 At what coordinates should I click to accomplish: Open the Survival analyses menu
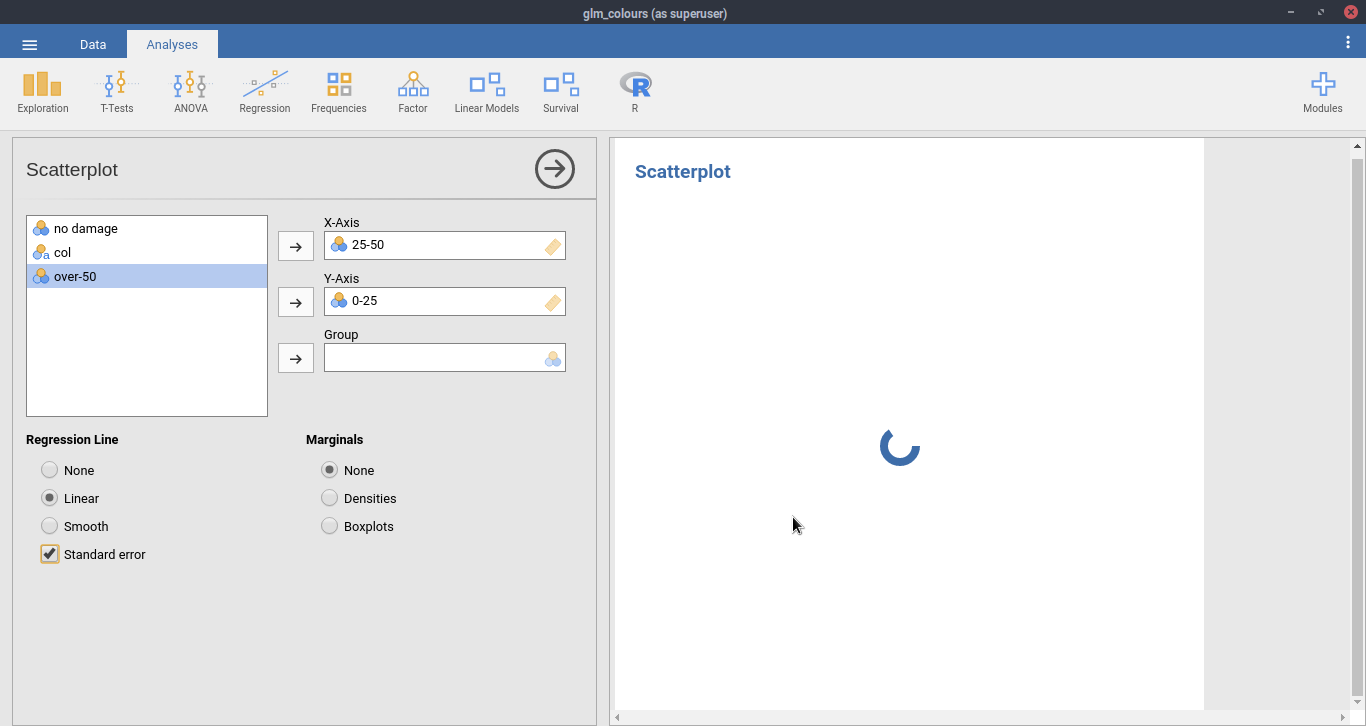coord(561,92)
